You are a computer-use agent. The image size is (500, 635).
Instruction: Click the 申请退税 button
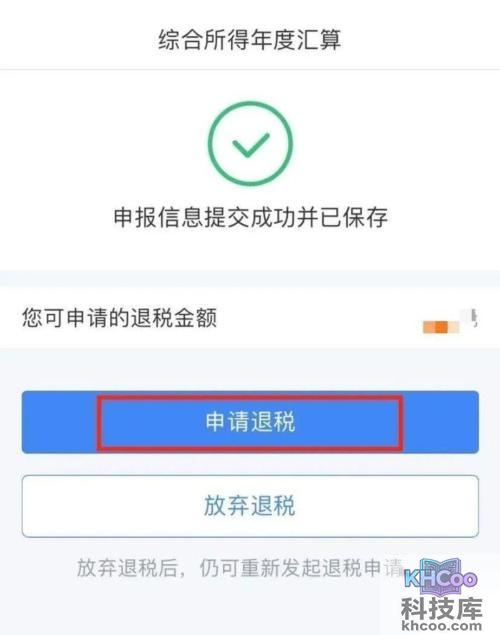250,422
